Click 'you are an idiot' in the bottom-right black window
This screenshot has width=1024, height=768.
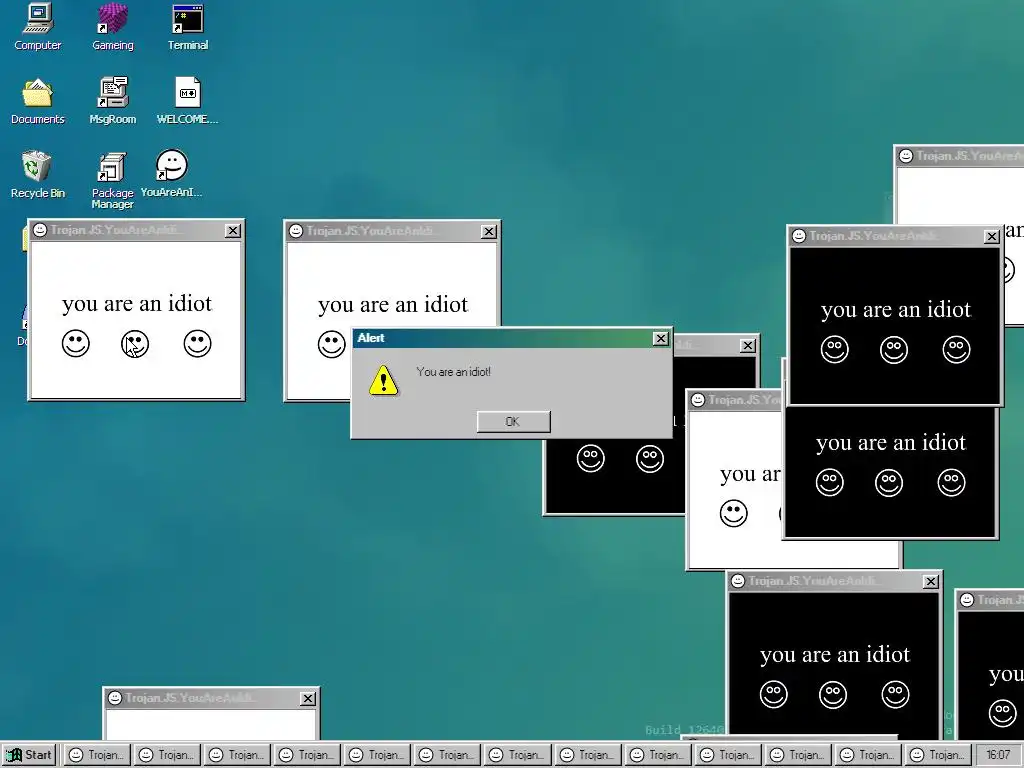click(835, 654)
